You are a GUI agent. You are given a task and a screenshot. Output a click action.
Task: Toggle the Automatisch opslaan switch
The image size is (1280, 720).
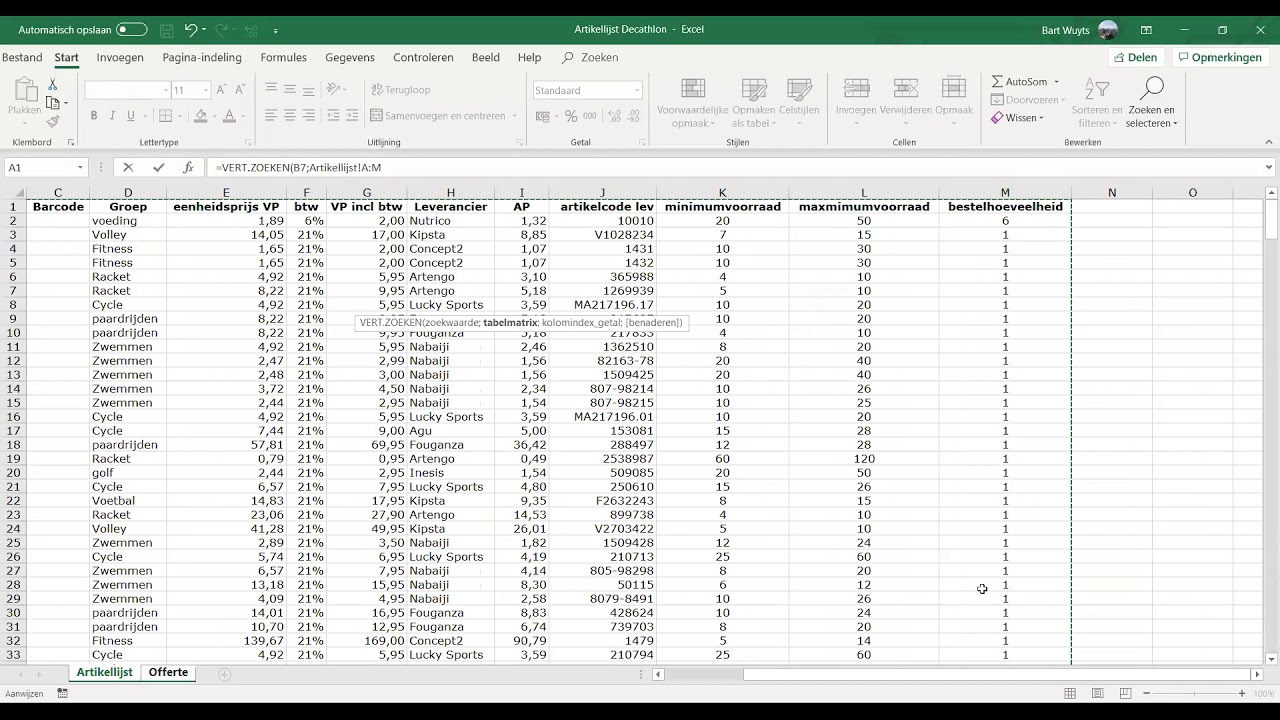[x=131, y=30]
